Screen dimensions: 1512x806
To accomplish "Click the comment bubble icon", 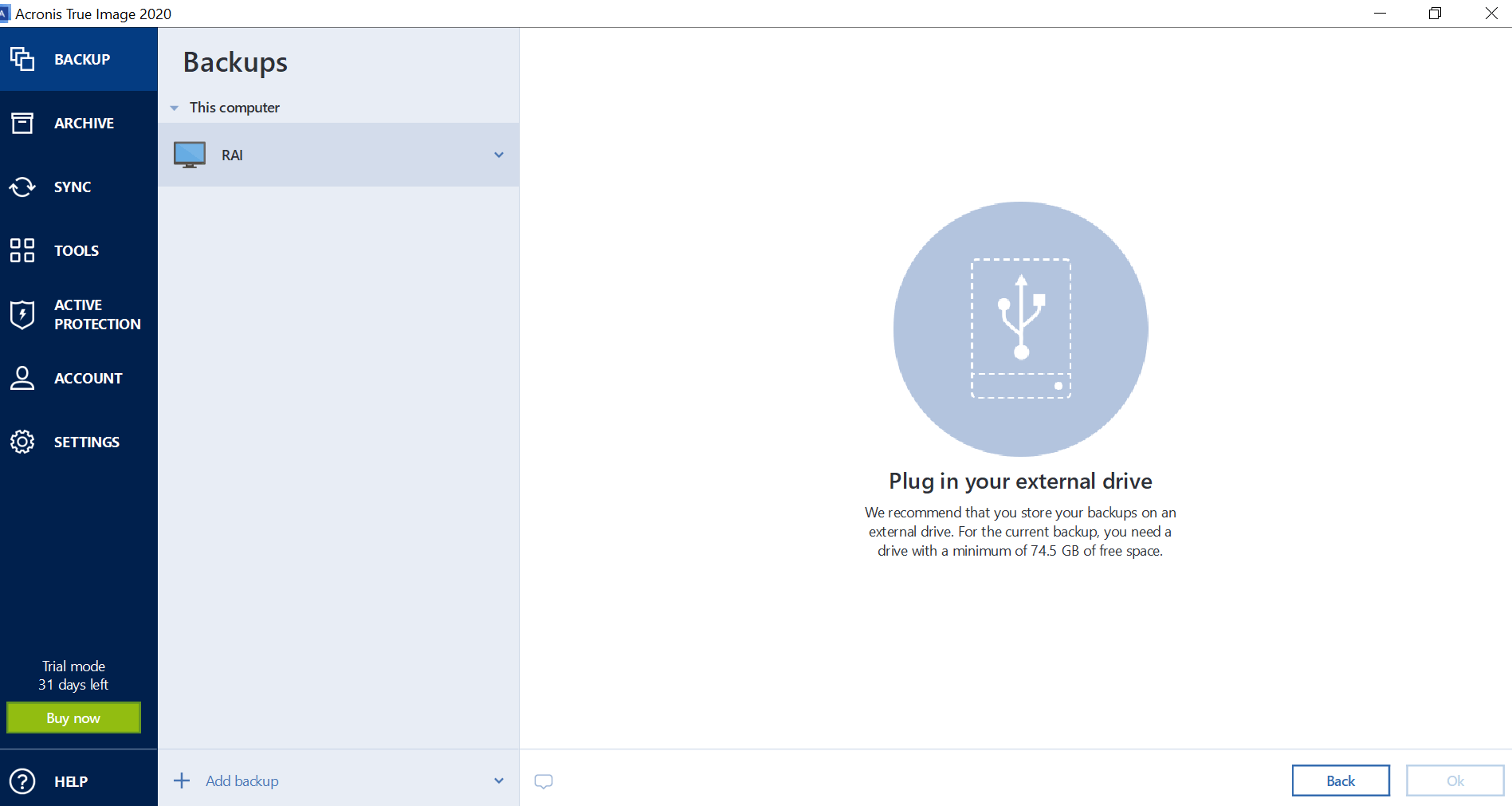I will [x=544, y=781].
